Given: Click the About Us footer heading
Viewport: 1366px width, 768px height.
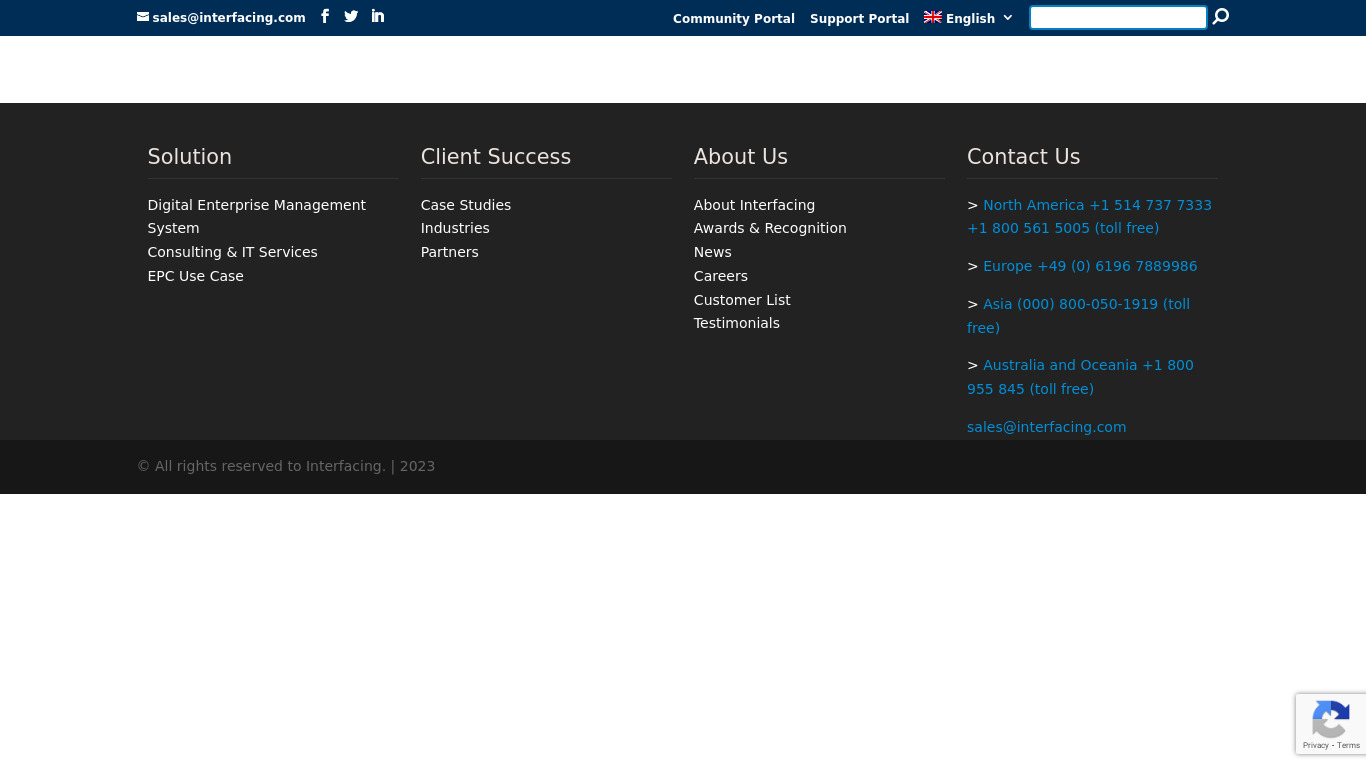Looking at the screenshot, I should [x=741, y=157].
